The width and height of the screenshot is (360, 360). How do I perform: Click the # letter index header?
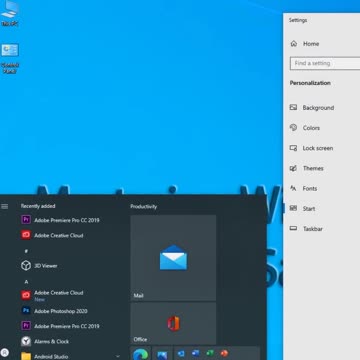[x=26, y=251]
